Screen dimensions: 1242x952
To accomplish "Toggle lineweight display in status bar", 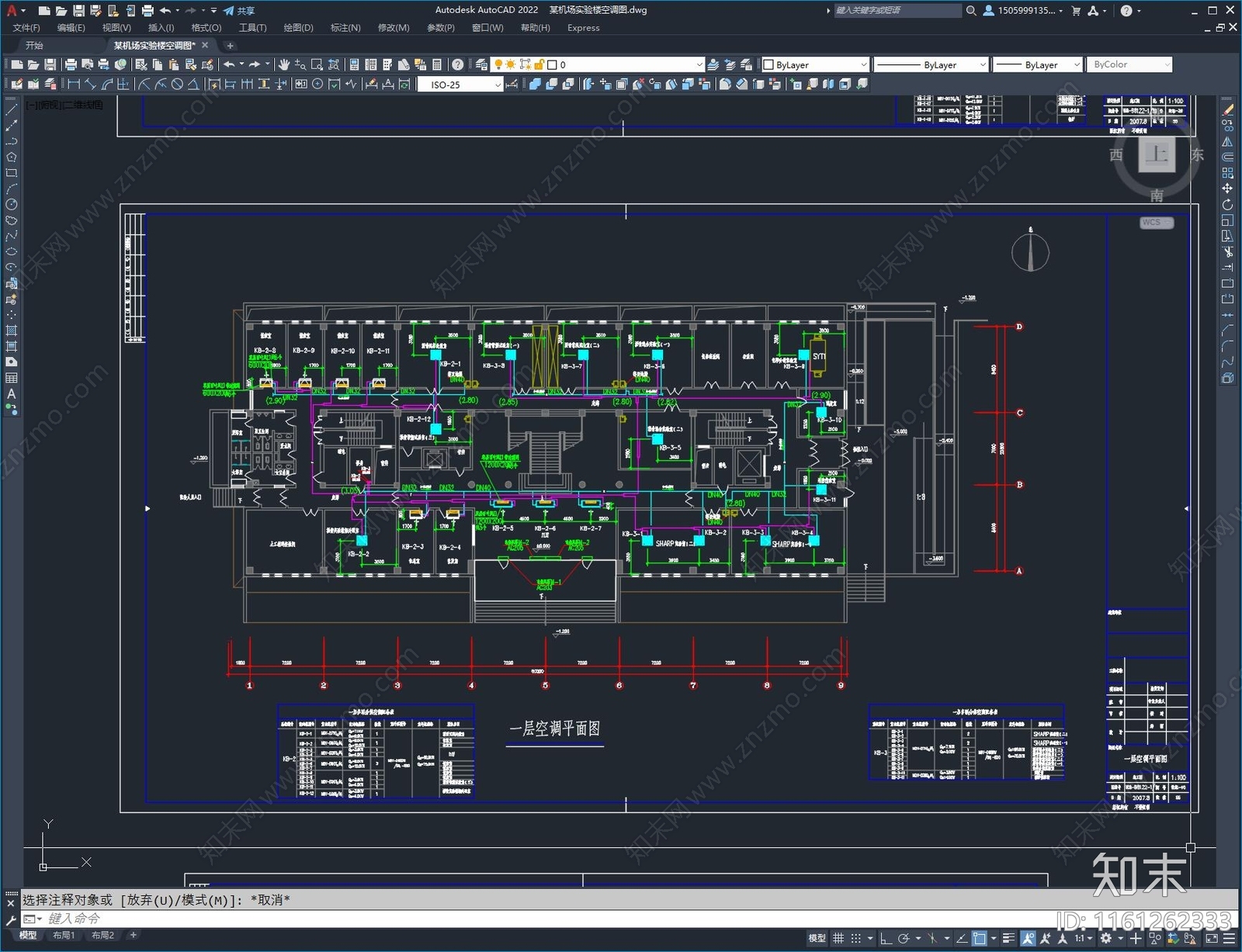I will pyautogui.click(x=1009, y=939).
